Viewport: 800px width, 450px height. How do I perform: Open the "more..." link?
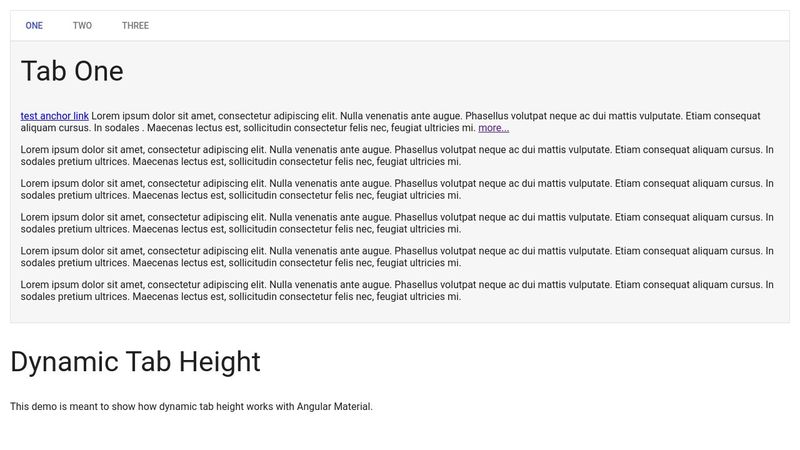[x=493, y=128]
